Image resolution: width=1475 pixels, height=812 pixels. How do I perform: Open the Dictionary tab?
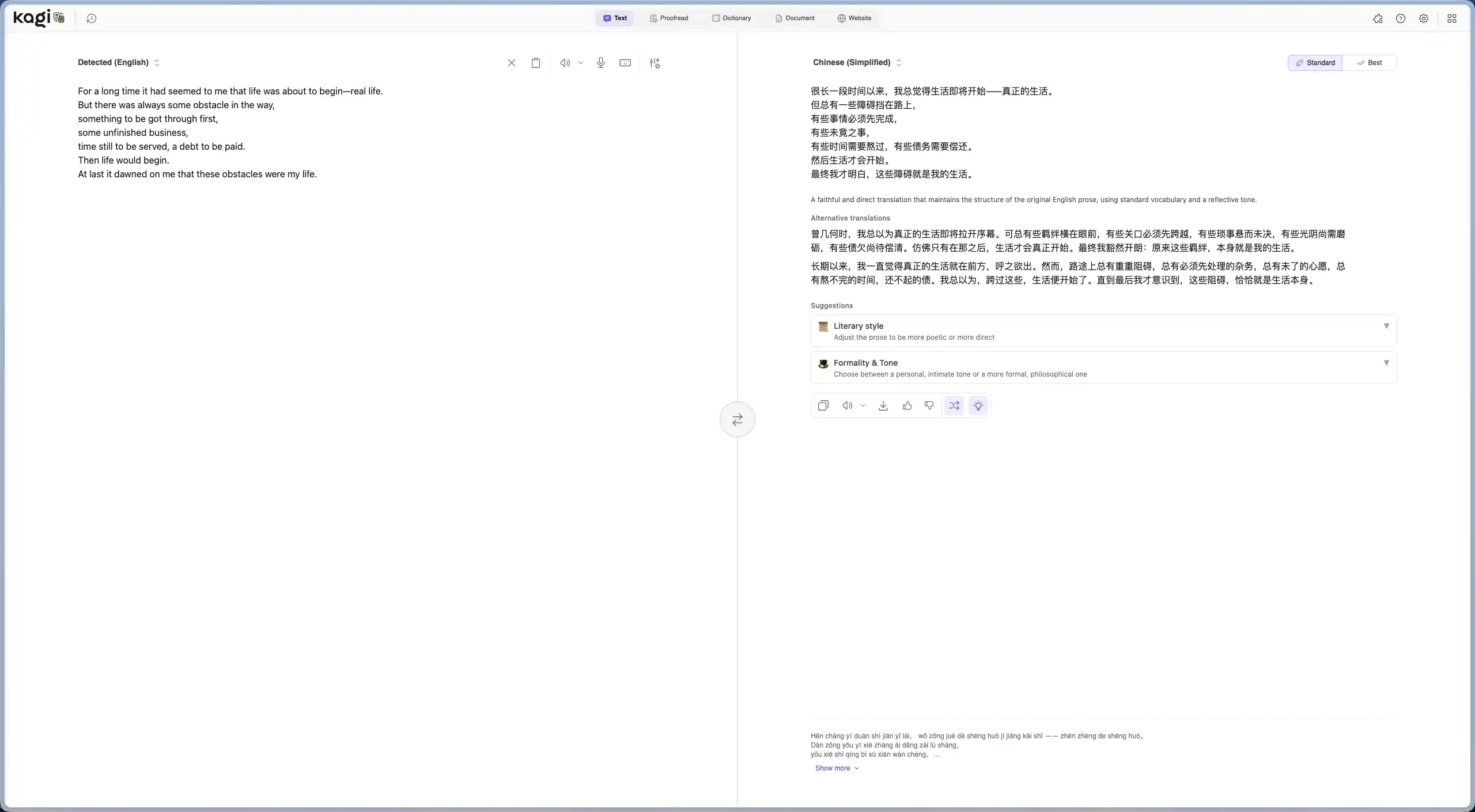[731, 18]
